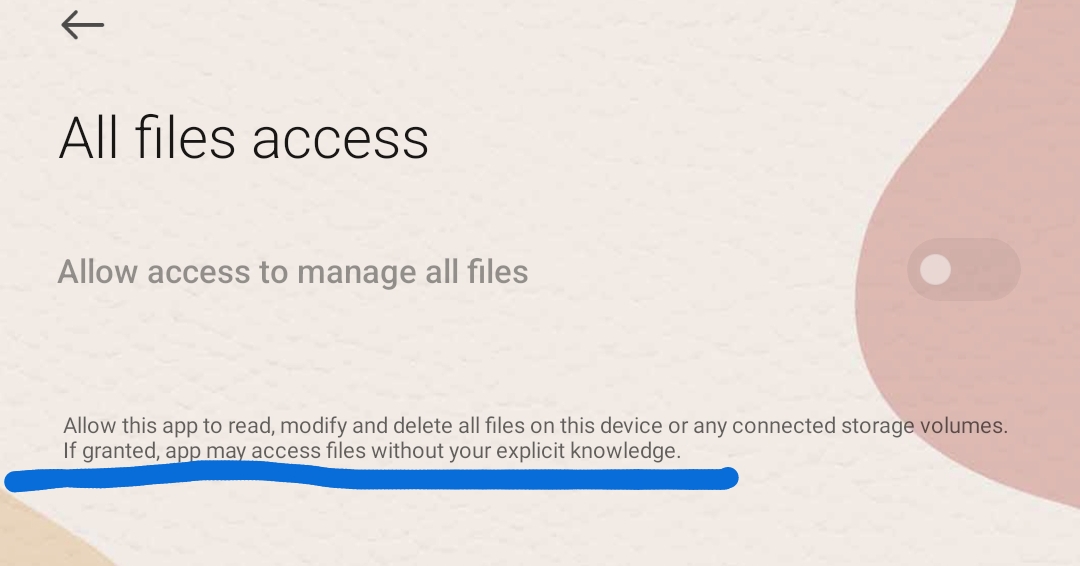Click the words 'explicit knowledge'

click(588, 451)
